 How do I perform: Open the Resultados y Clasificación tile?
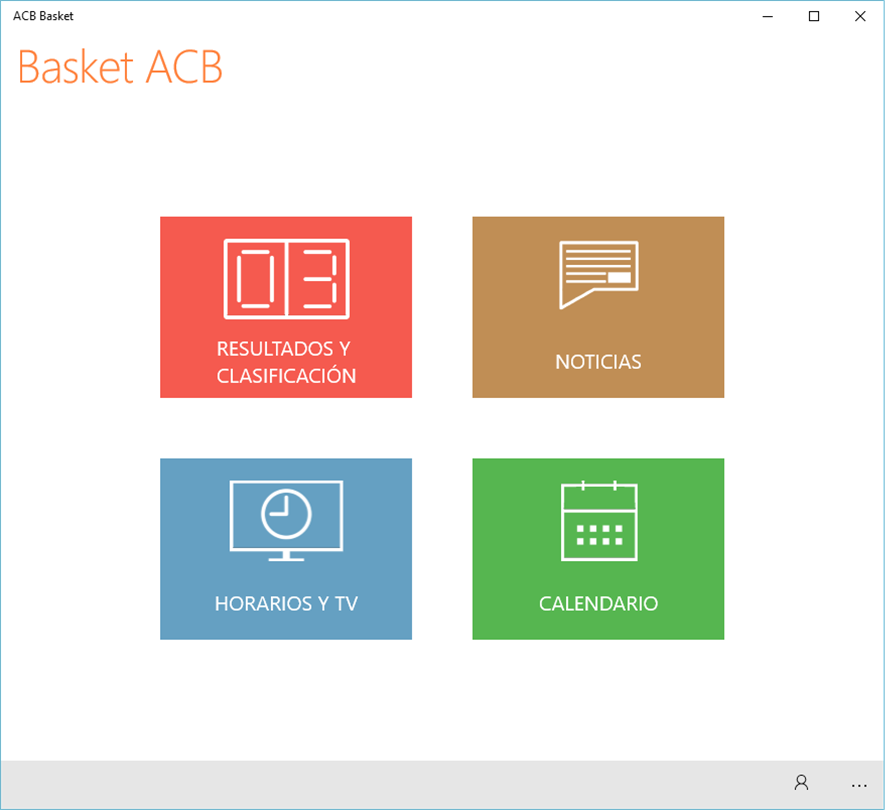286,307
